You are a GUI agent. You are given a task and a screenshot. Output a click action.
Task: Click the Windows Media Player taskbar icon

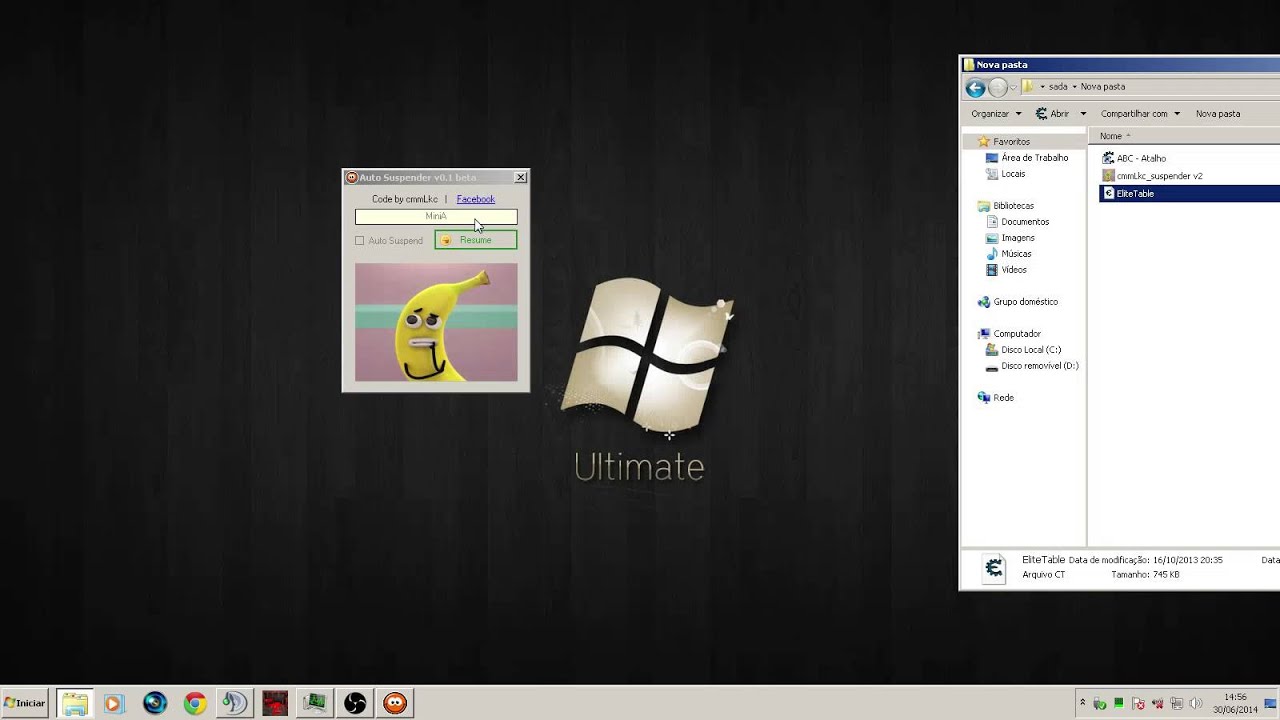(x=112, y=704)
